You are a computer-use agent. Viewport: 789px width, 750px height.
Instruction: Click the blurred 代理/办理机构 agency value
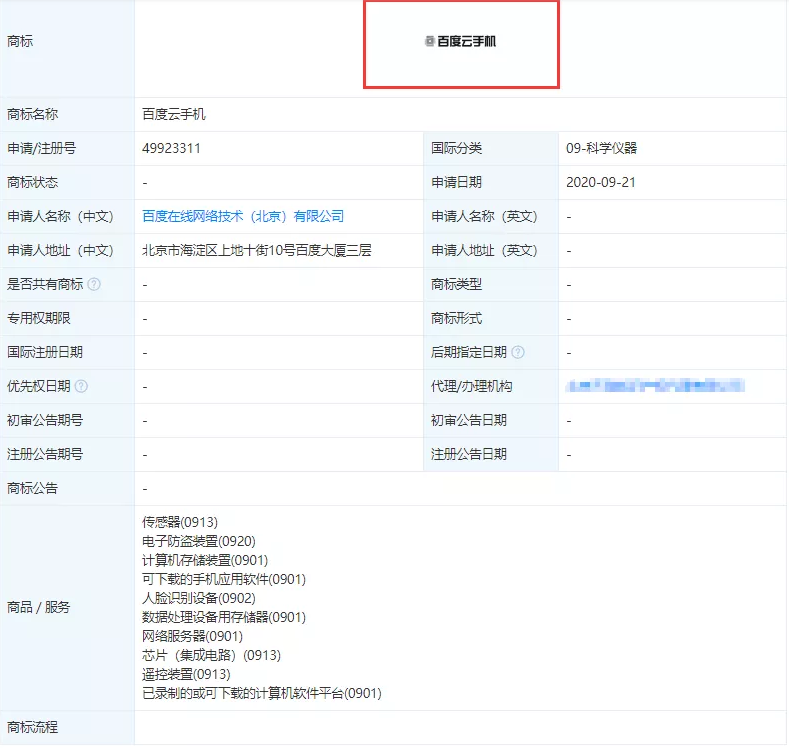pyautogui.click(x=655, y=386)
